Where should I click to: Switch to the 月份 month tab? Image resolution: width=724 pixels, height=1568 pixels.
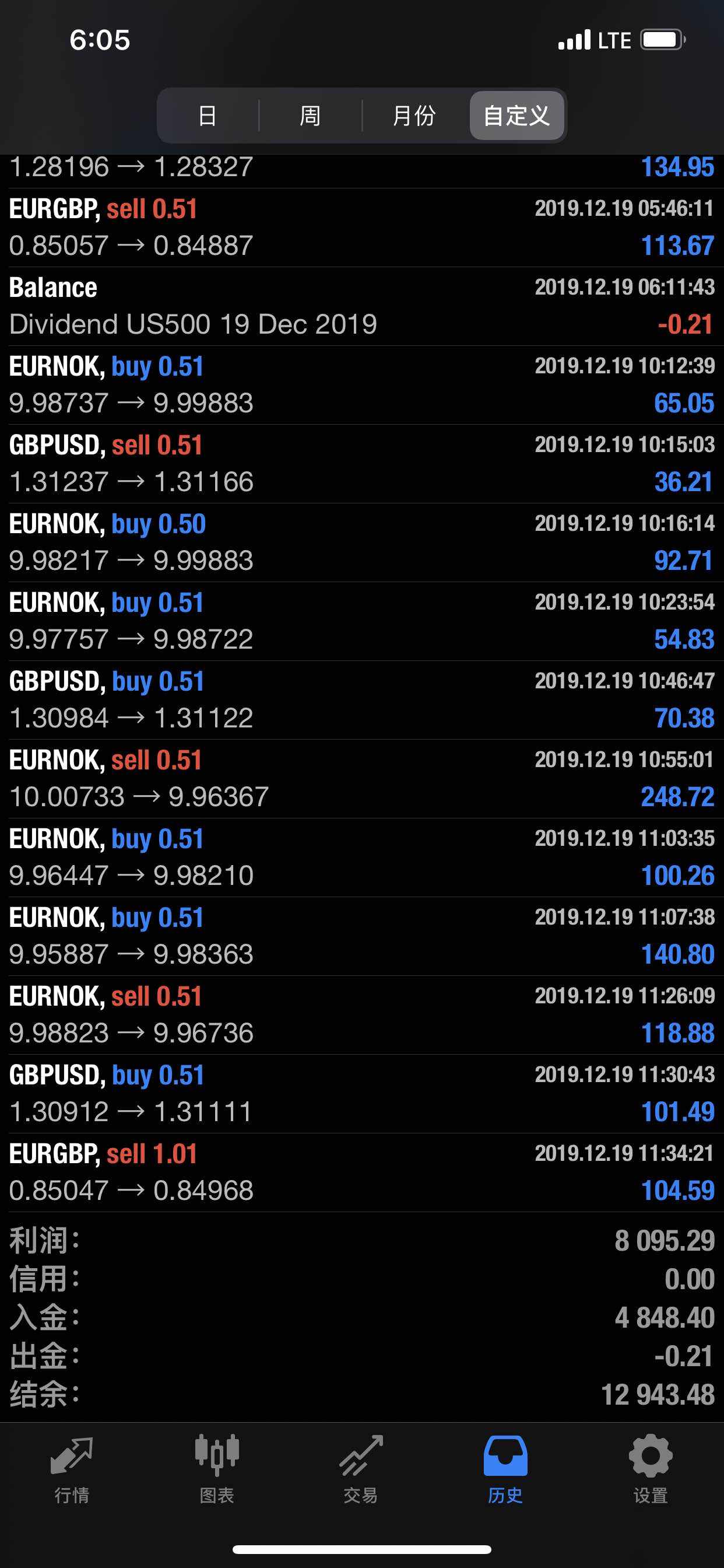[x=414, y=116]
